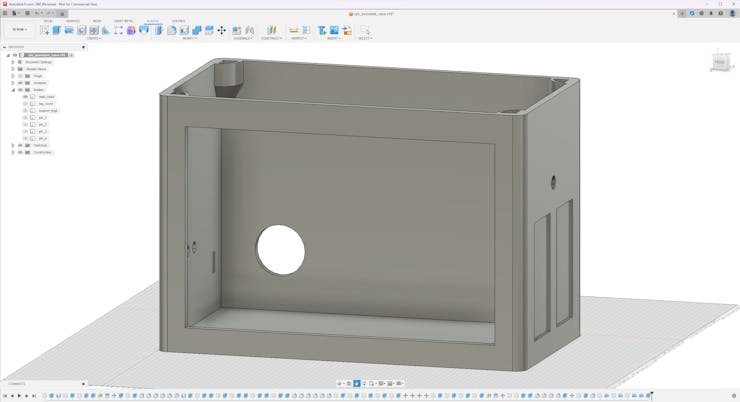Open the Joint tool in Assemble
This screenshot has width=740, height=402.
[237, 30]
